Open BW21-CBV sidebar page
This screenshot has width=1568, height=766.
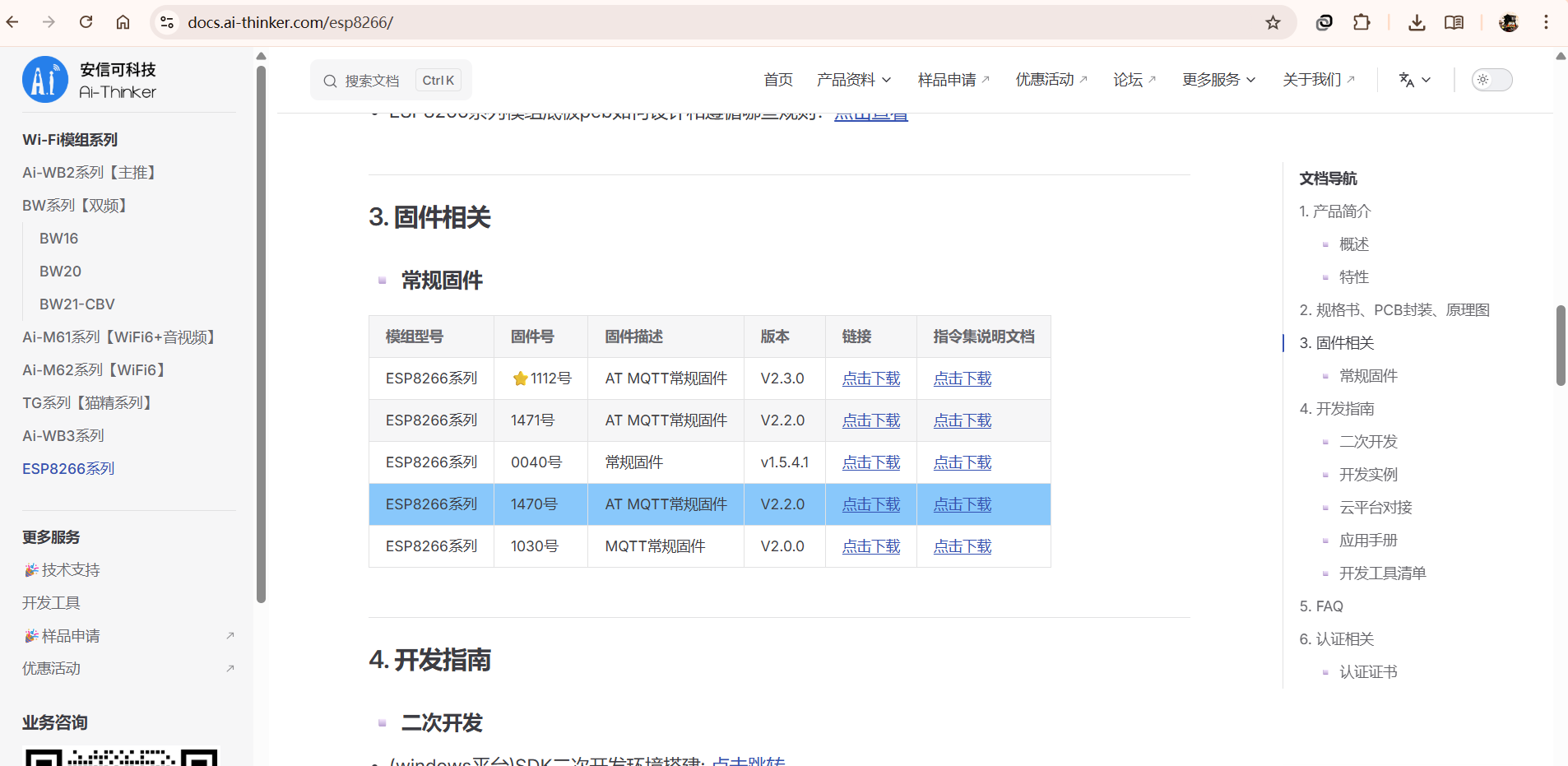77,304
